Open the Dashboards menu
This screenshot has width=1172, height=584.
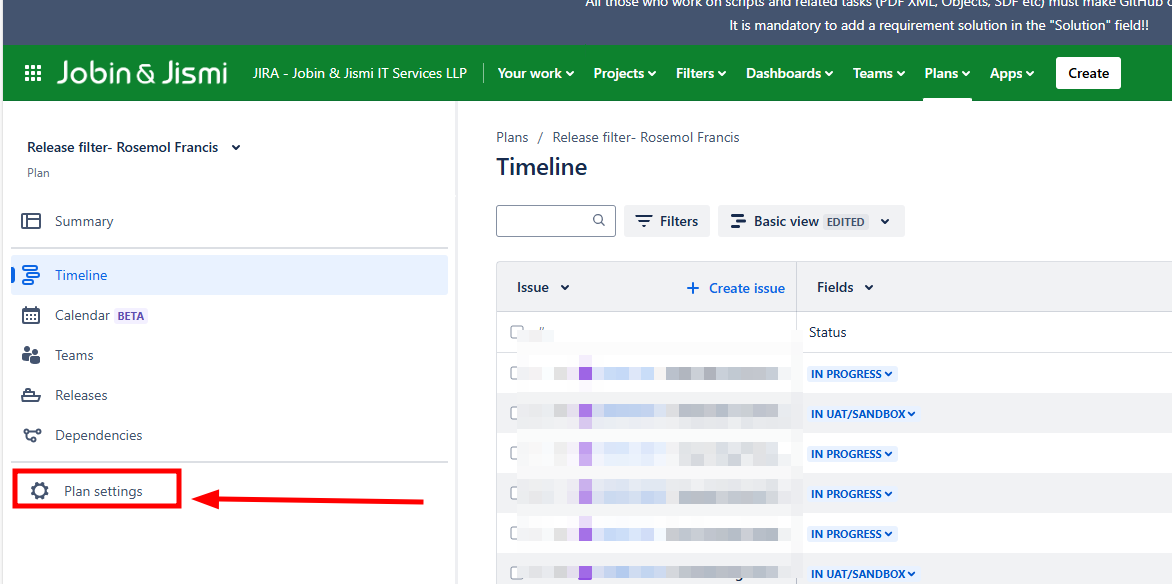point(789,73)
